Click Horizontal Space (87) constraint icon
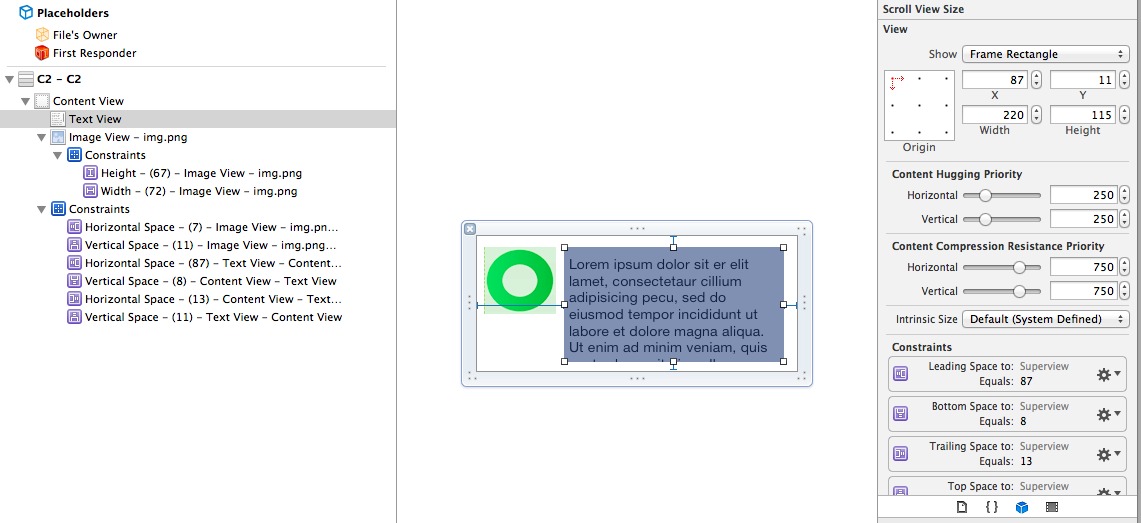 tap(74, 263)
